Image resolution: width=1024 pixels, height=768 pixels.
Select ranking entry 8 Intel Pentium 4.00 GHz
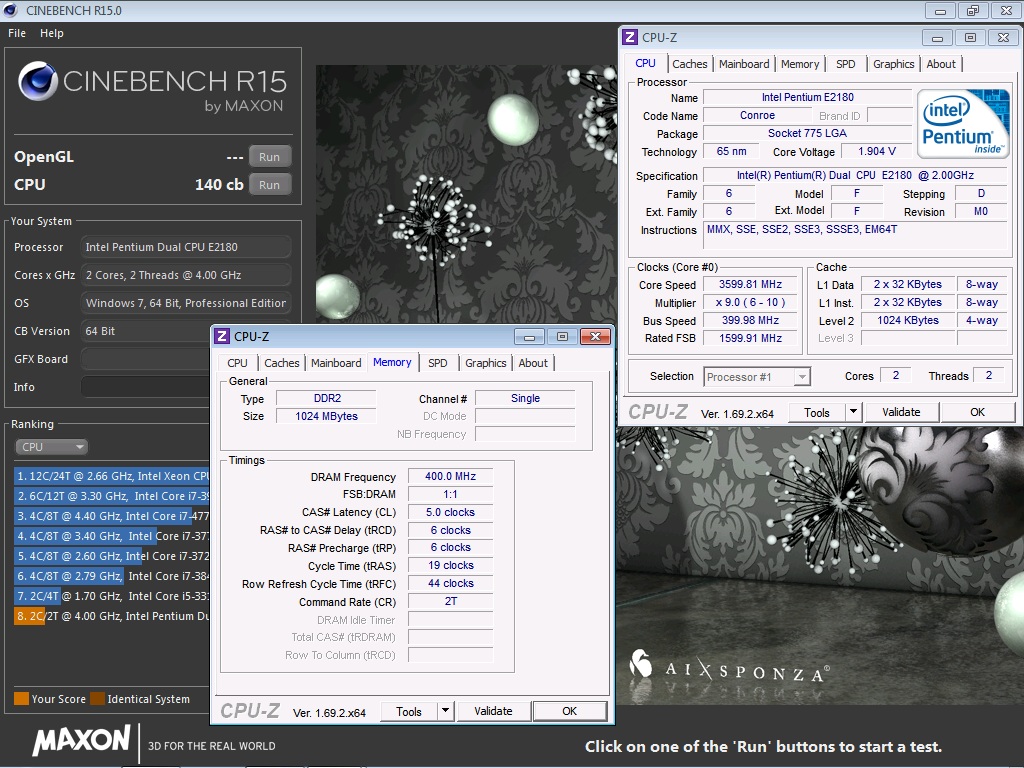coord(112,616)
